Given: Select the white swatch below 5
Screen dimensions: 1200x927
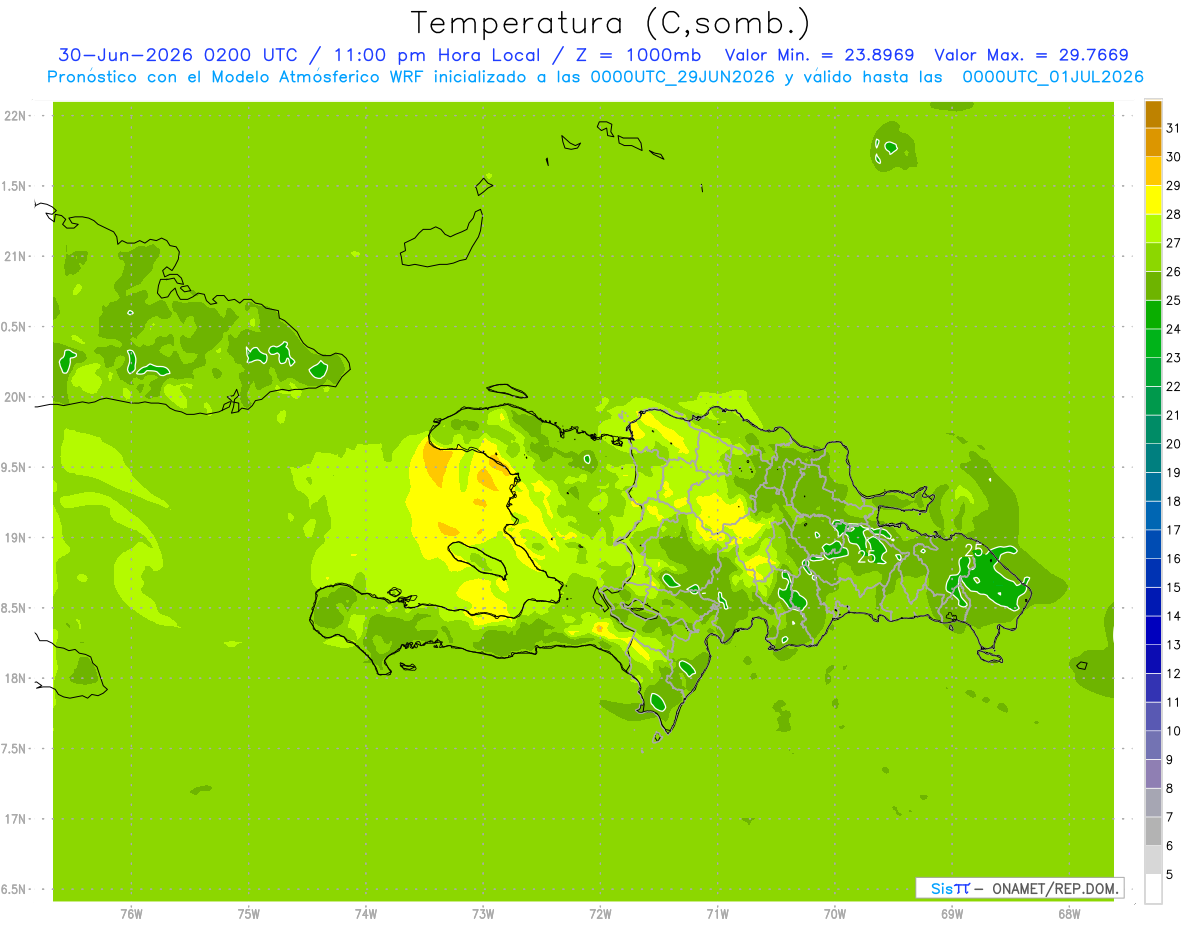Looking at the screenshot, I should 1153,889.
